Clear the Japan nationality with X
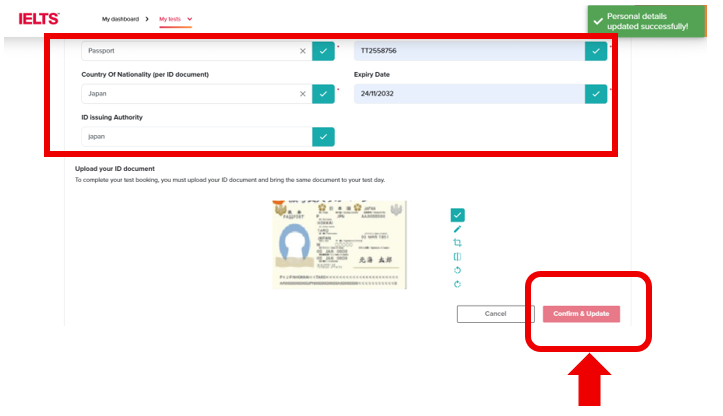 coord(302,94)
